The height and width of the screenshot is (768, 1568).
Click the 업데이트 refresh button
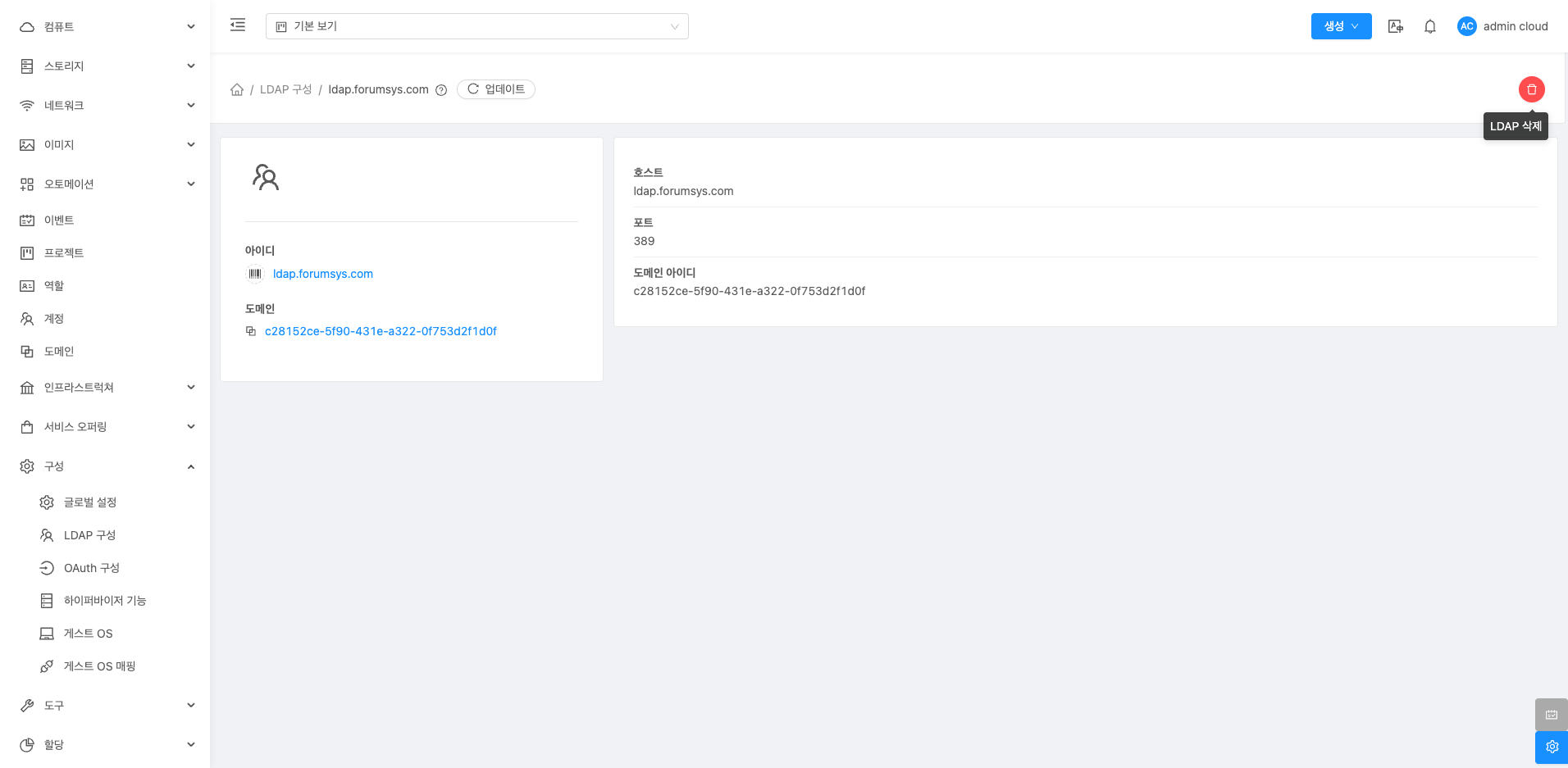(496, 89)
